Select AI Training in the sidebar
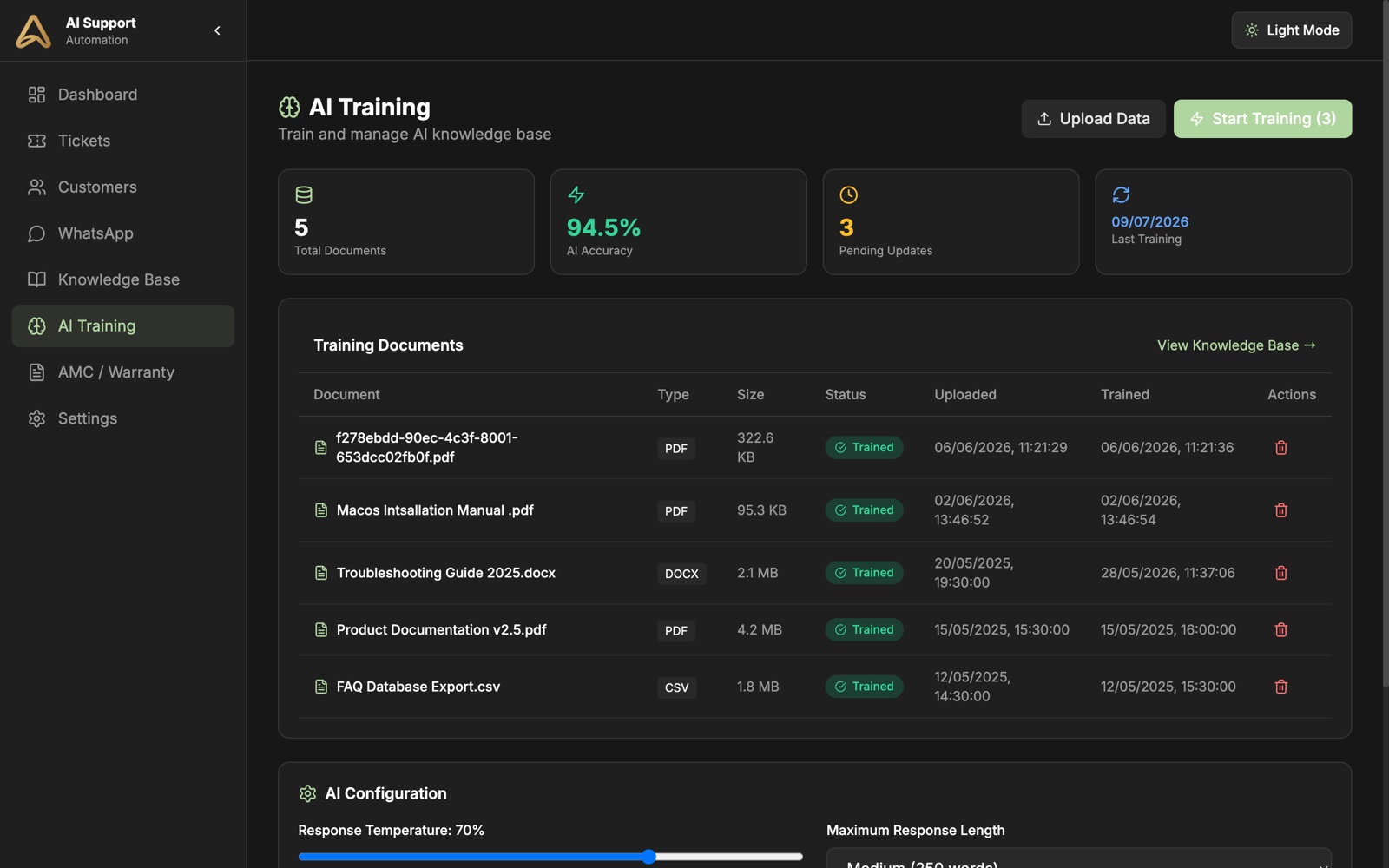The image size is (1389, 868). pyautogui.click(x=123, y=325)
